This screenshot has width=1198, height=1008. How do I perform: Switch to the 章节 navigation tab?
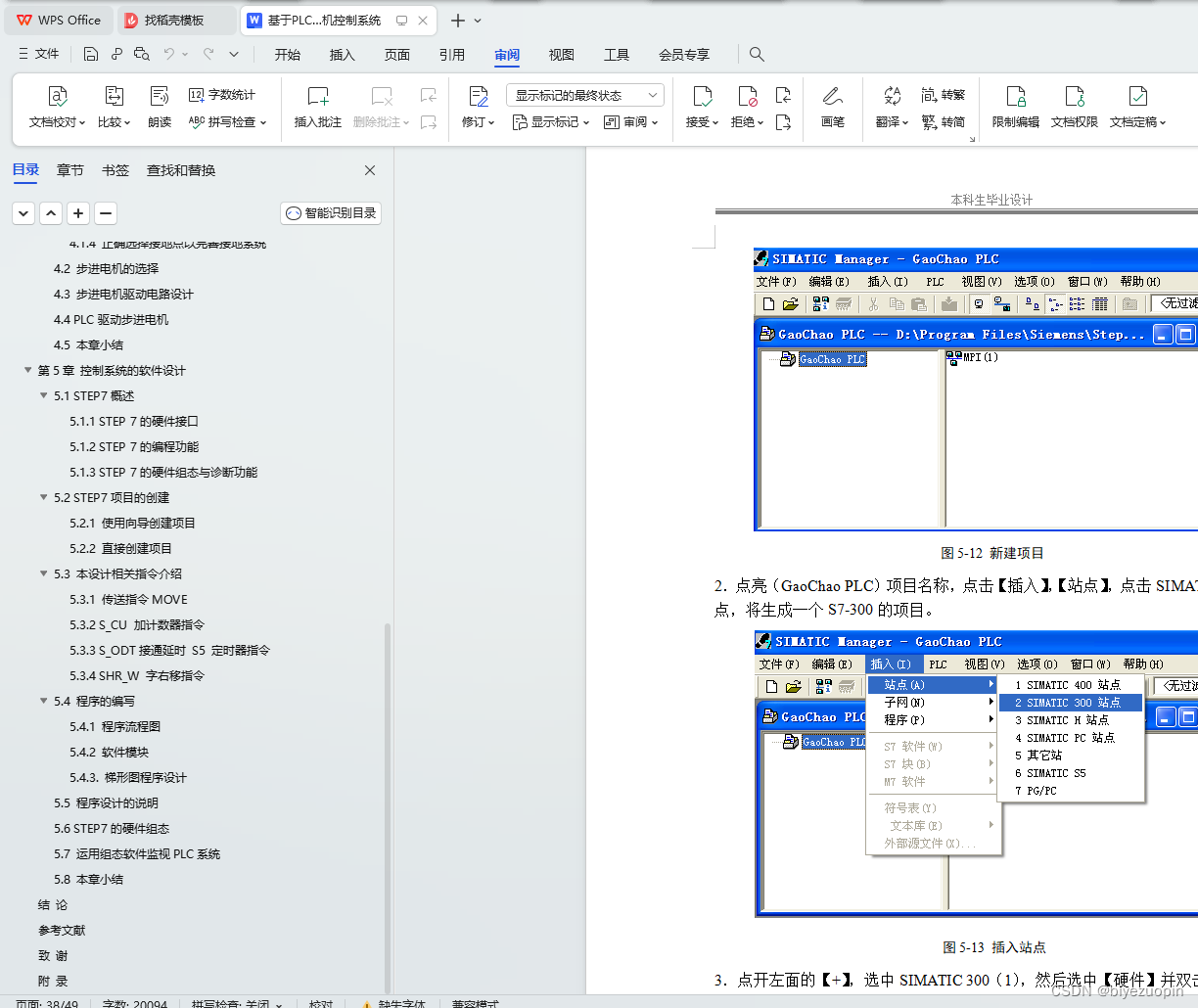(x=70, y=170)
